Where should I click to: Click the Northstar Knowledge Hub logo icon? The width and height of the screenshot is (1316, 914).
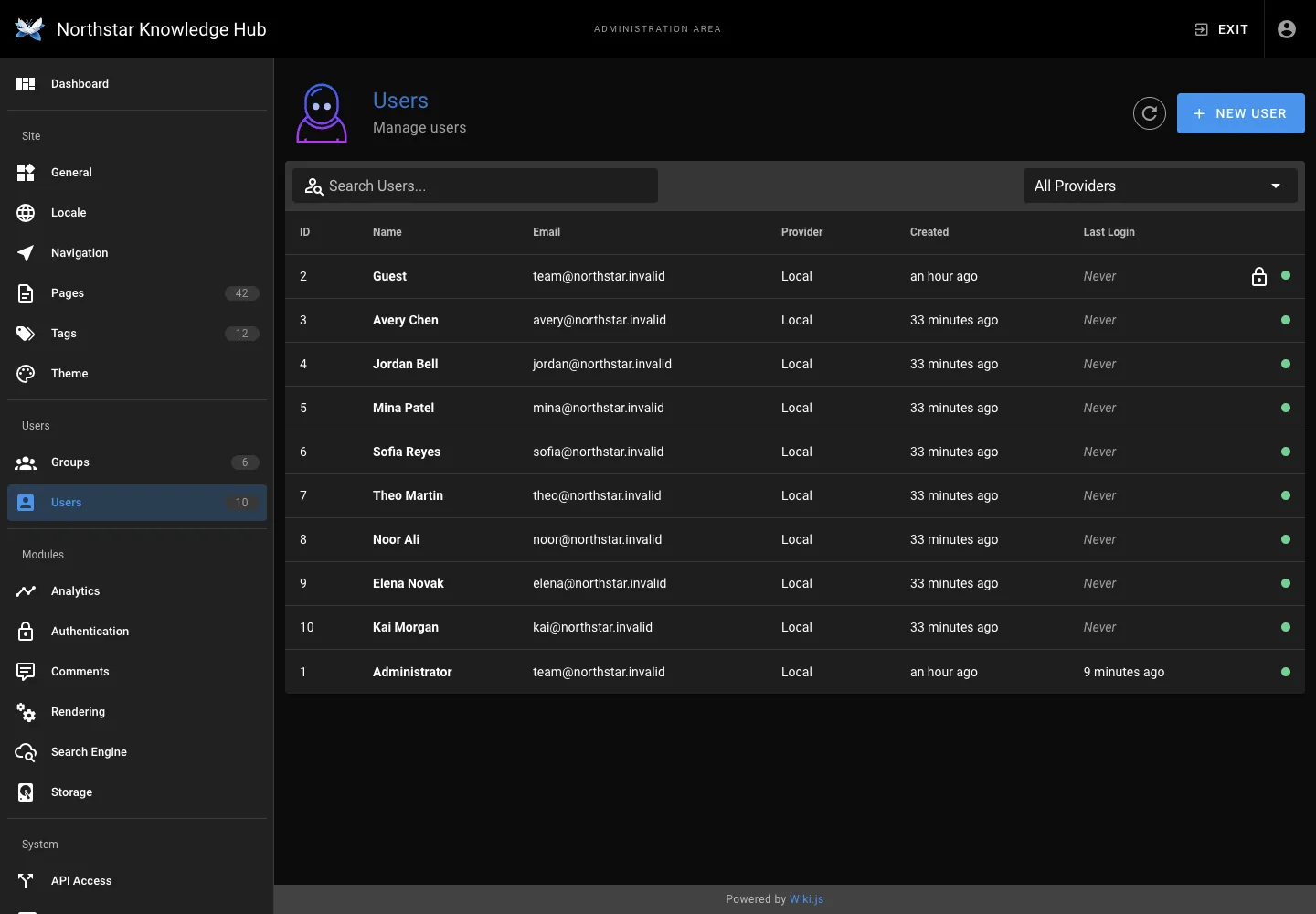pyautogui.click(x=29, y=29)
